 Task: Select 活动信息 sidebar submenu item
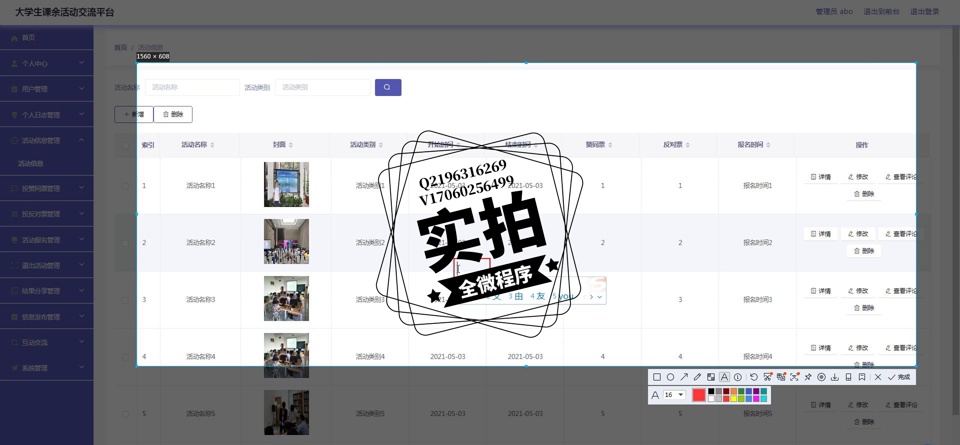click(31, 164)
